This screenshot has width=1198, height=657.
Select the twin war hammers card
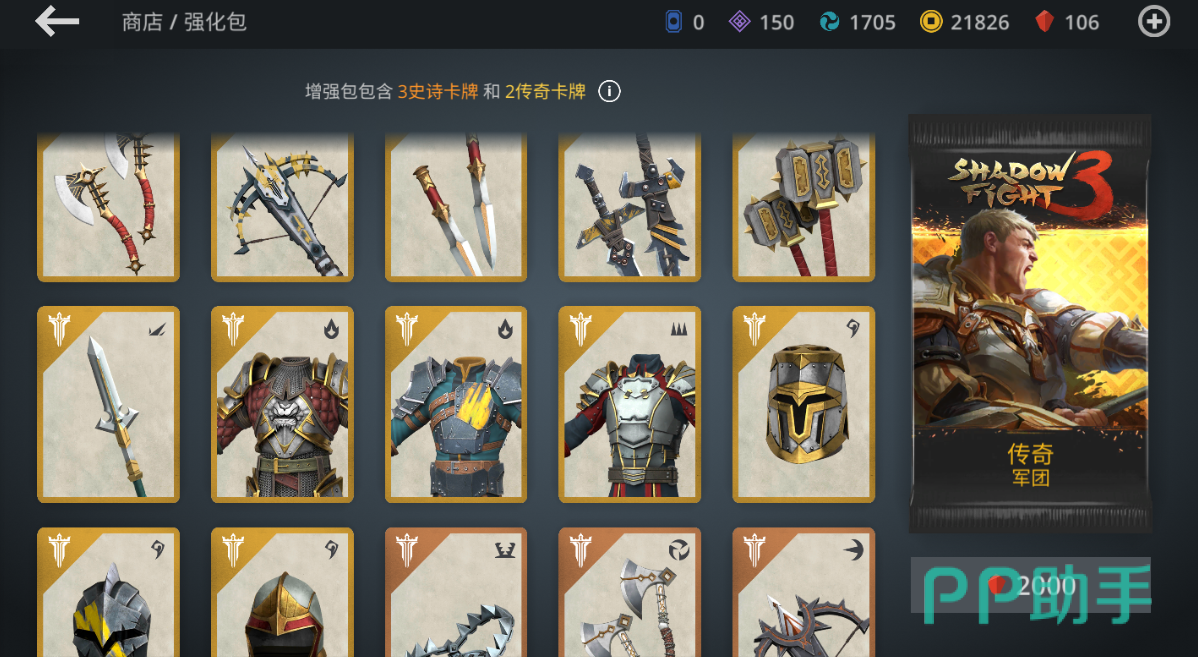coord(804,206)
